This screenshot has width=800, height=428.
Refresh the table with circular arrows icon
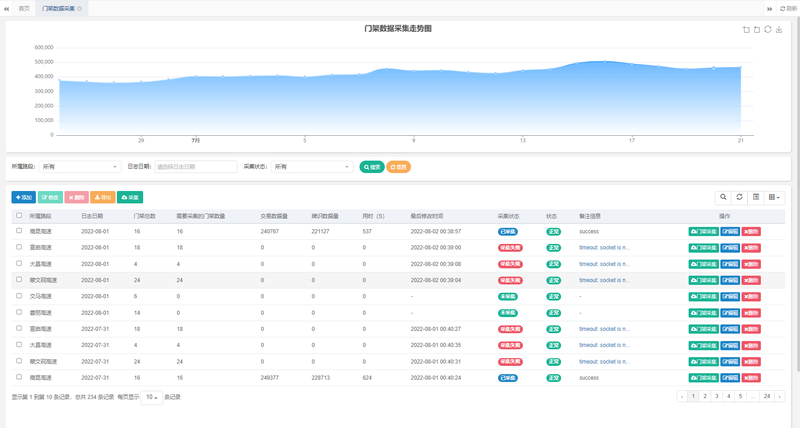[739, 197]
